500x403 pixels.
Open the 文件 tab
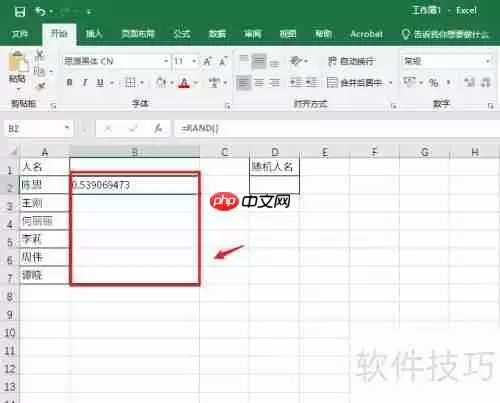[19, 34]
